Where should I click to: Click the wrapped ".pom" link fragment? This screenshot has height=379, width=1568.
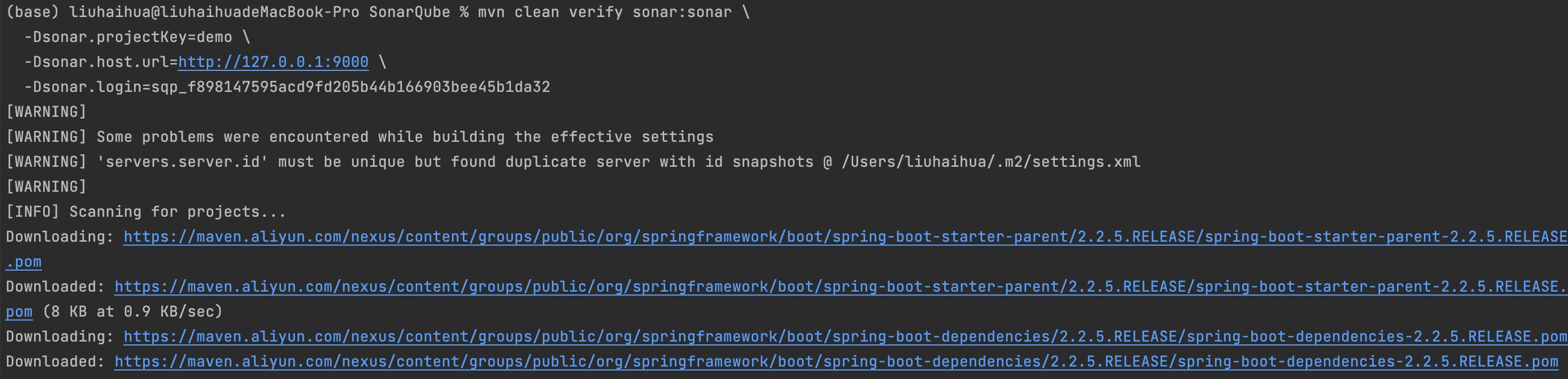(24, 262)
